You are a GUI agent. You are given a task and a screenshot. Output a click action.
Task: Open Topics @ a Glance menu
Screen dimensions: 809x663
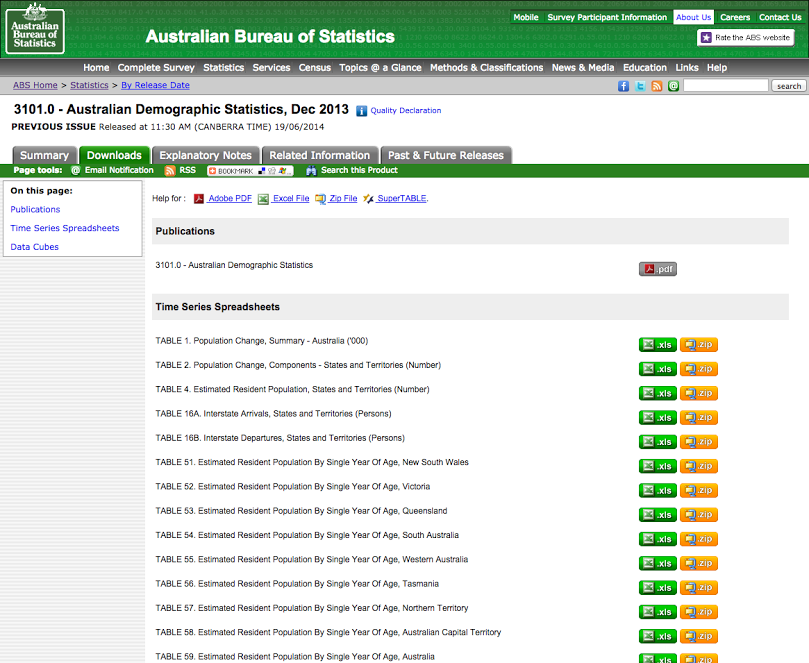click(380, 68)
